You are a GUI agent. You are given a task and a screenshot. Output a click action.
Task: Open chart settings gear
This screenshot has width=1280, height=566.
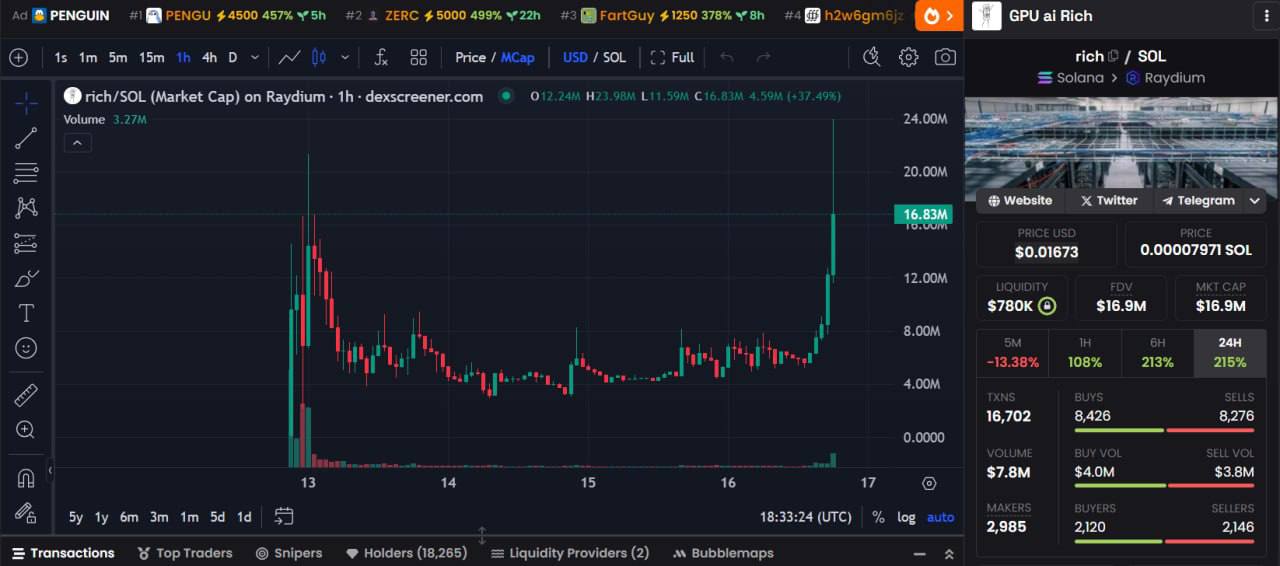click(908, 57)
